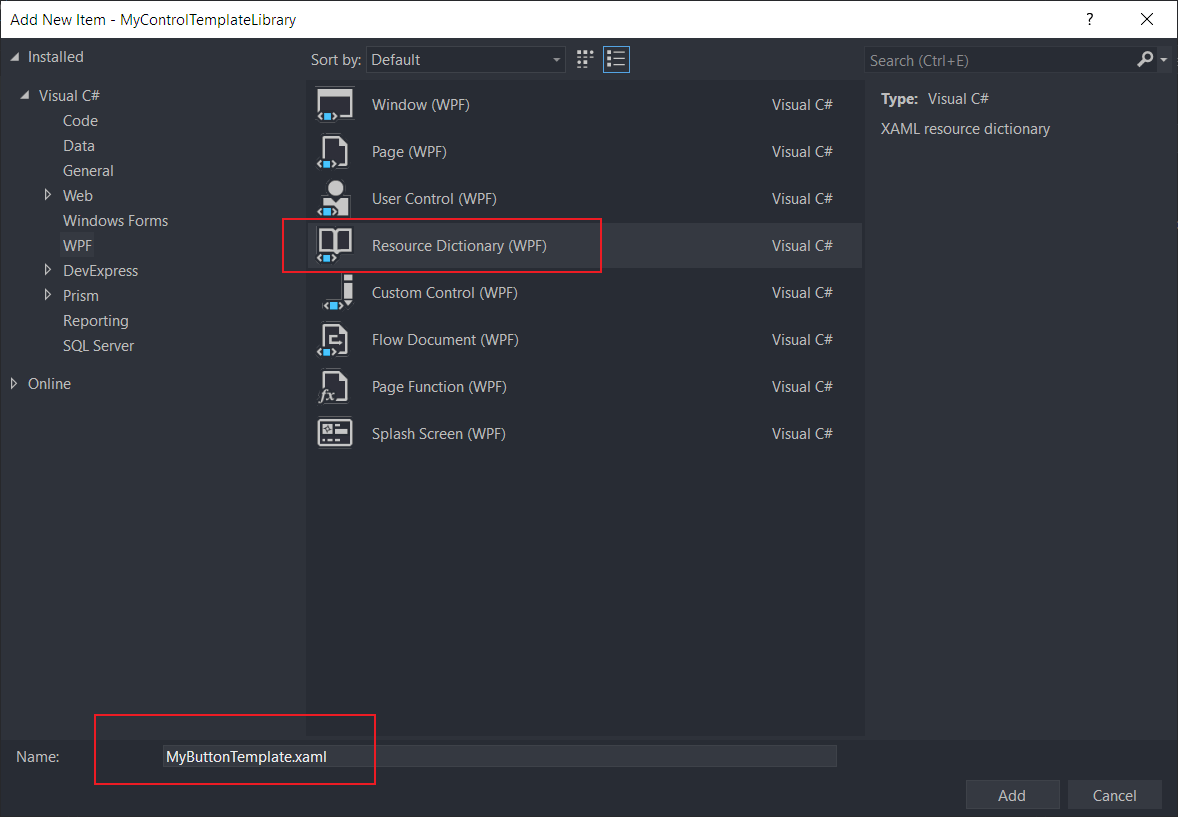Click the Window (WPF) template icon
This screenshot has width=1178, height=817.
[335, 105]
